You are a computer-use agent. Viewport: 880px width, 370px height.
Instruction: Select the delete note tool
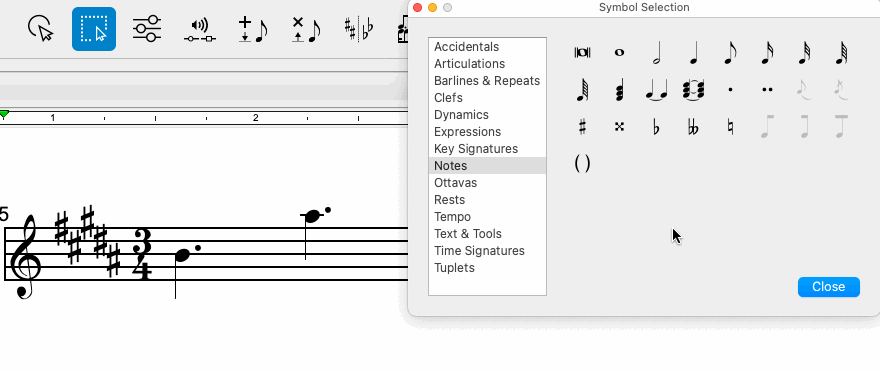pos(306,30)
